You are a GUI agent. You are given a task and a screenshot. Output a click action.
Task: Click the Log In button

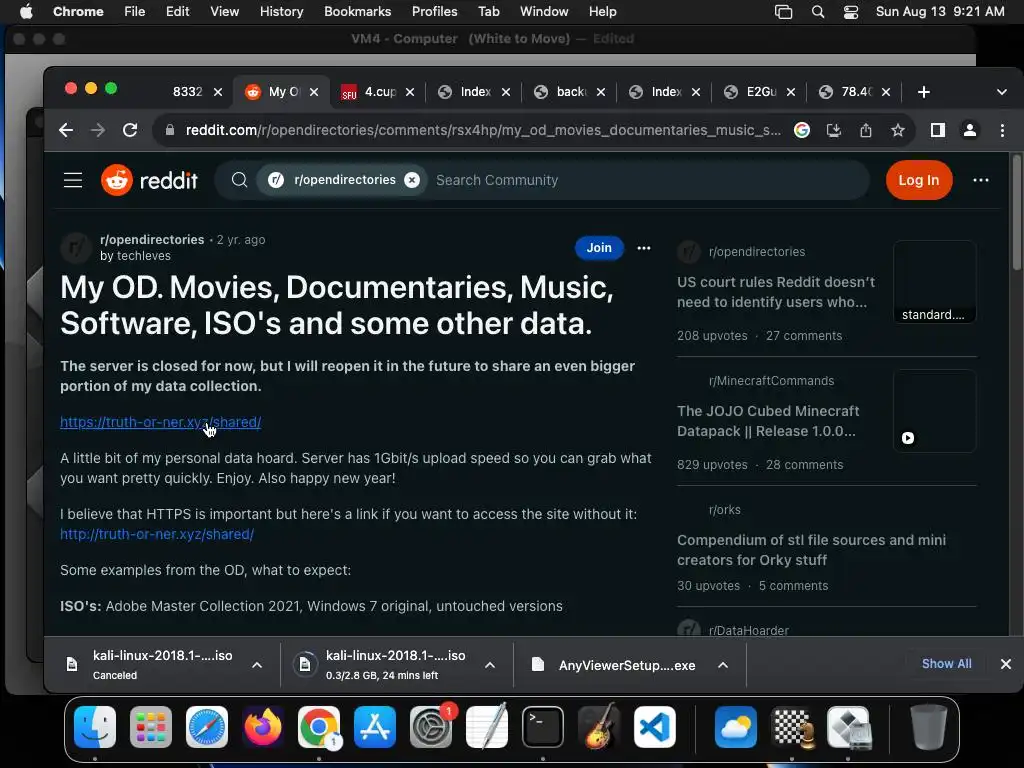(x=919, y=180)
